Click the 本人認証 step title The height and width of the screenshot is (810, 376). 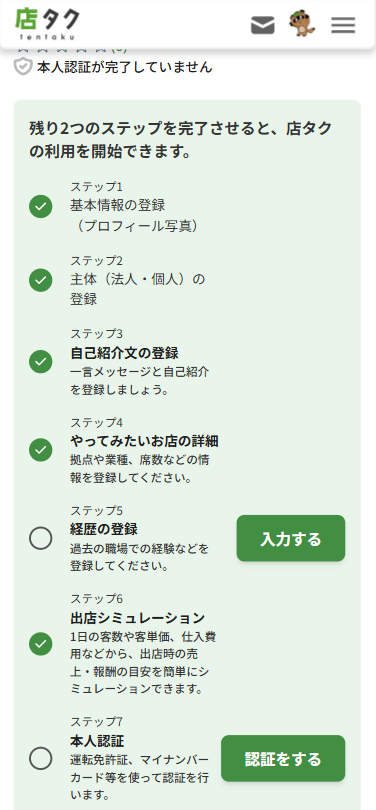coord(97,742)
